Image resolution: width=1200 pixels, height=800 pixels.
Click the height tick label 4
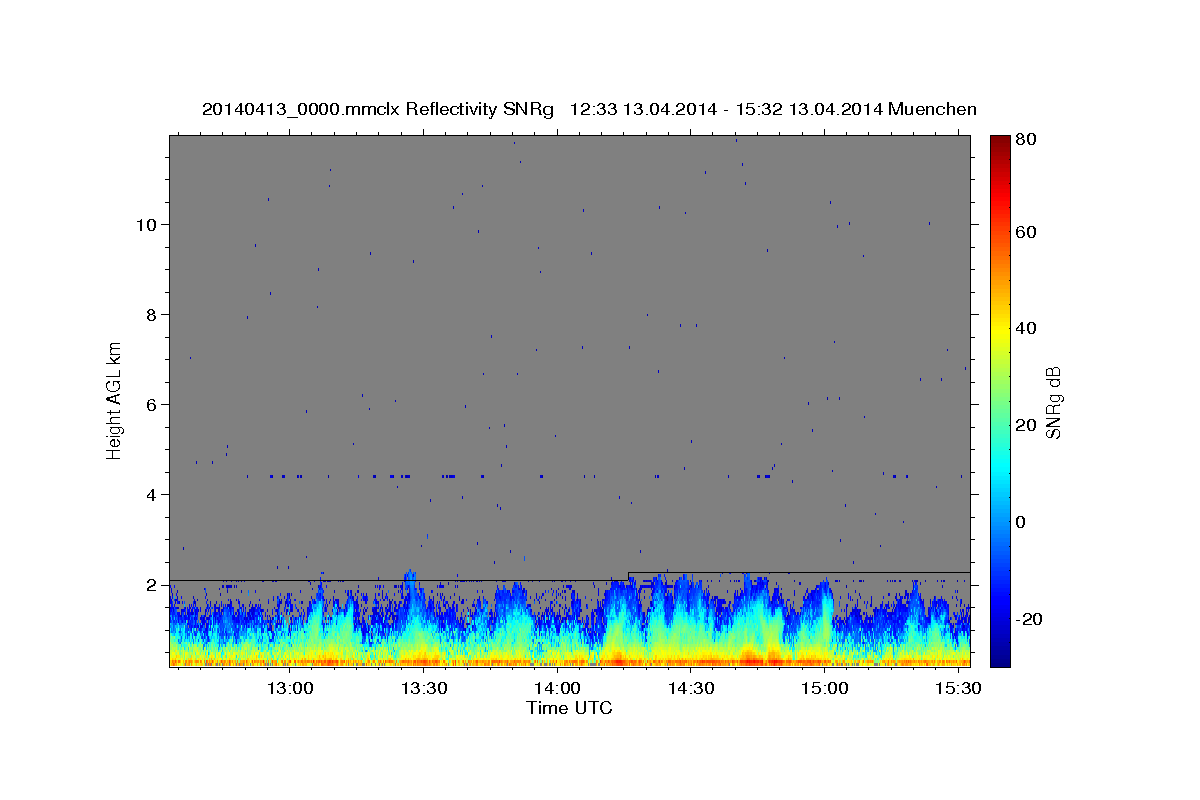tap(152, 495)
